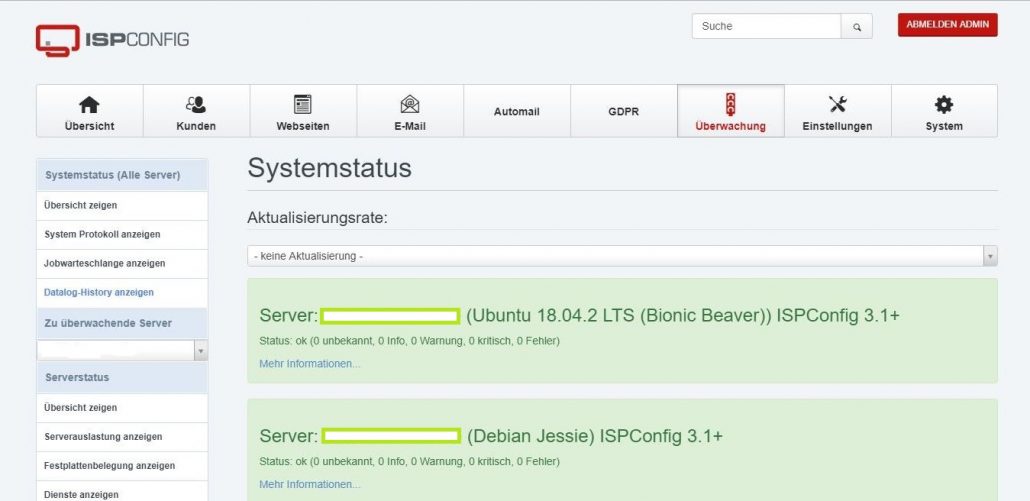Switch to the Automail tab

(516, 112)
